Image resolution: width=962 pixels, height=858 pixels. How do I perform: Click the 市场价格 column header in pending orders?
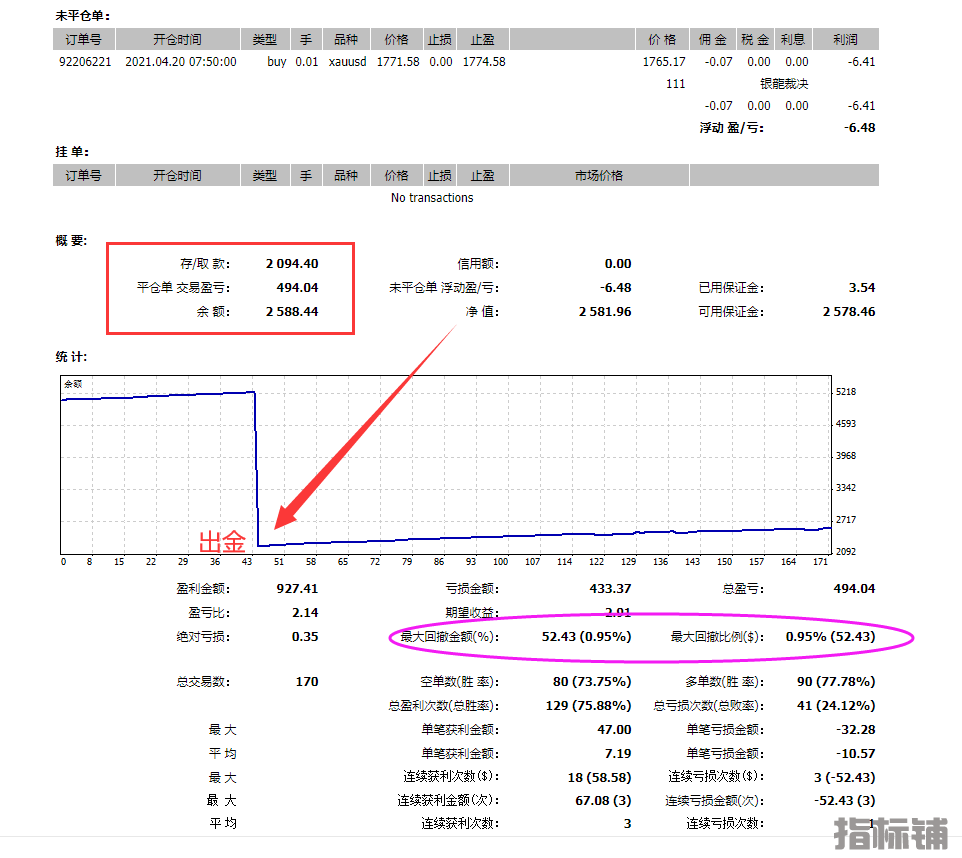598,176
